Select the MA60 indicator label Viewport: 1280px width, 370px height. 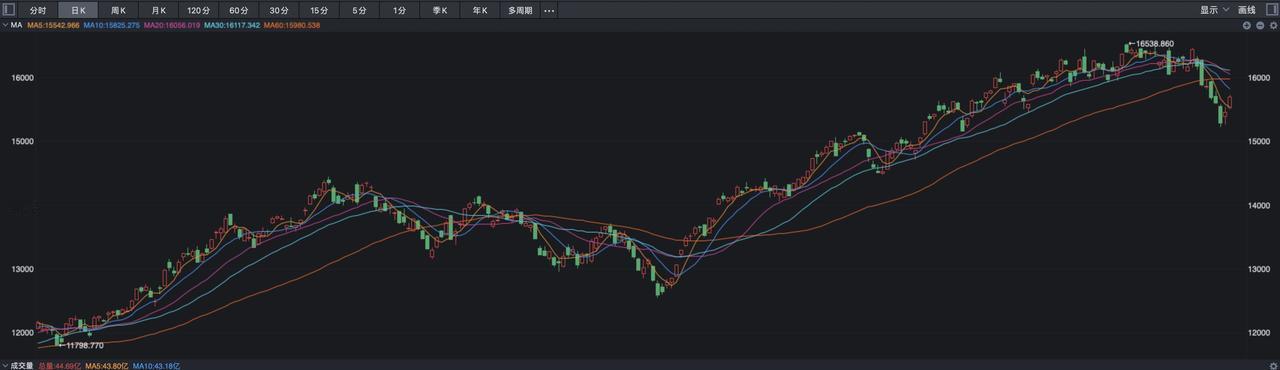pos(291,25)
